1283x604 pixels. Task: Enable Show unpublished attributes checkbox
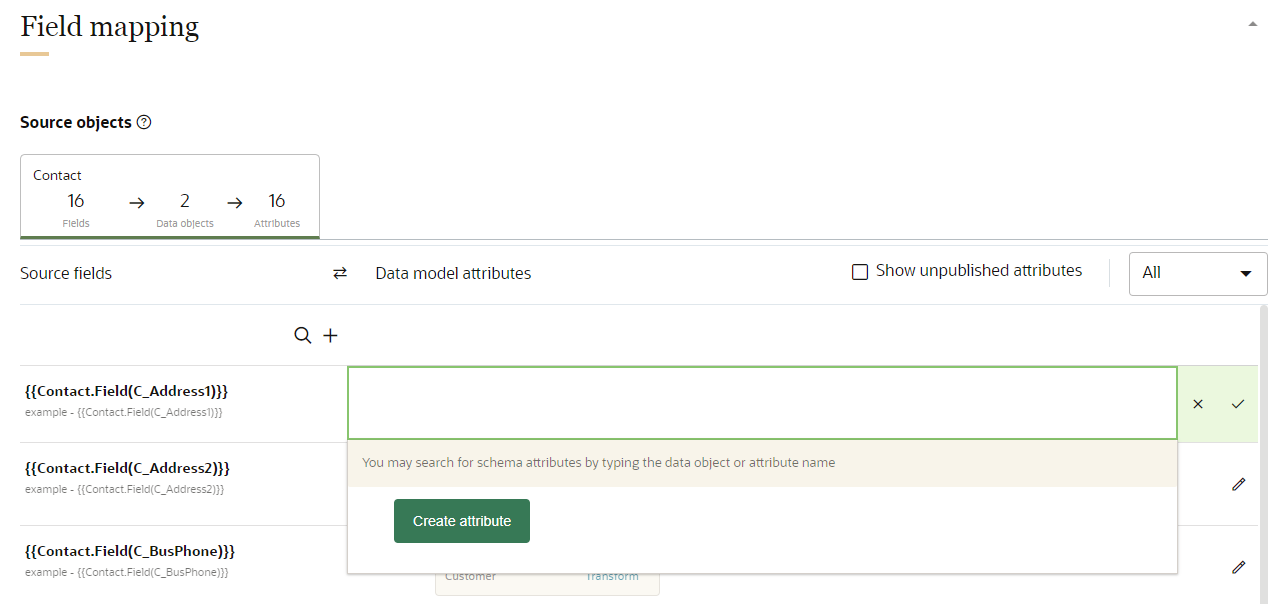860,272
